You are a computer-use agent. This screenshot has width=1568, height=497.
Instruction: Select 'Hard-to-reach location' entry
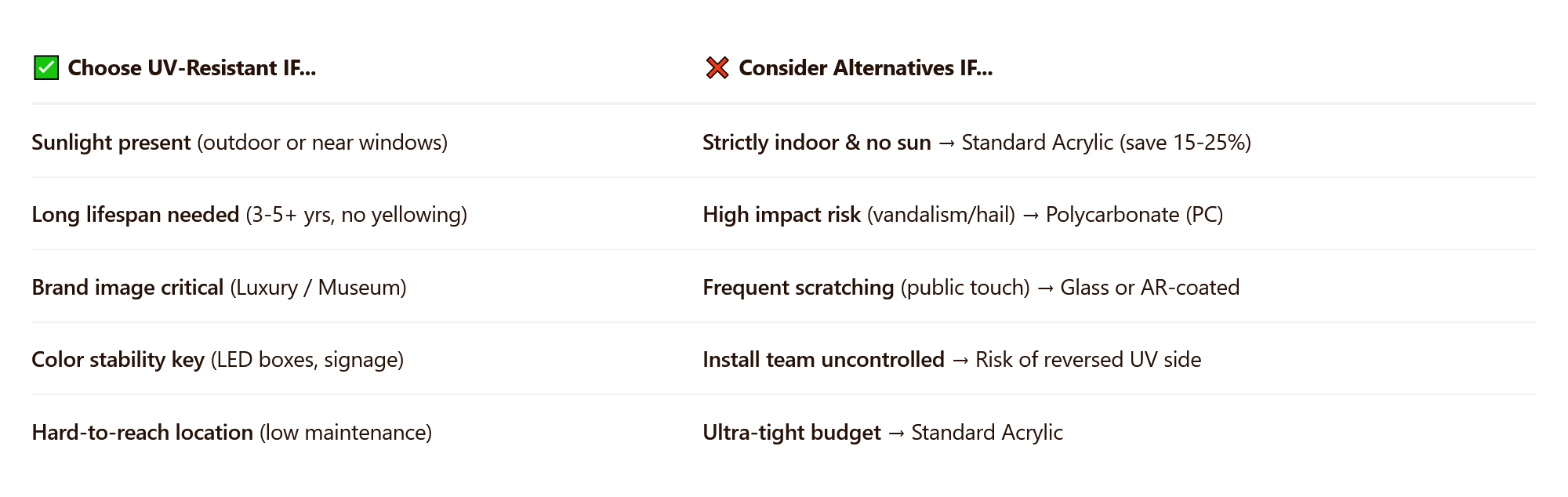tap(143, 433)
